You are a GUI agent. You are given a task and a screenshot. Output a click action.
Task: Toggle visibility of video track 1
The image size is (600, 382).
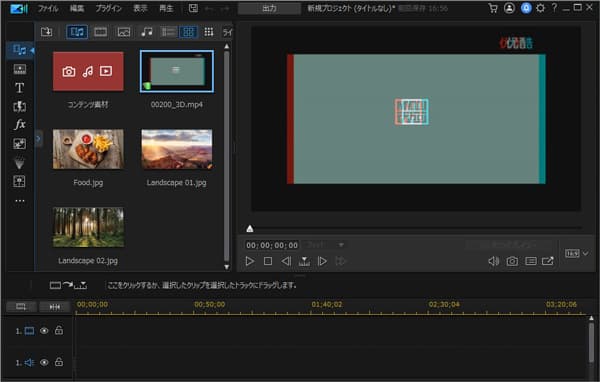[44, 330]
